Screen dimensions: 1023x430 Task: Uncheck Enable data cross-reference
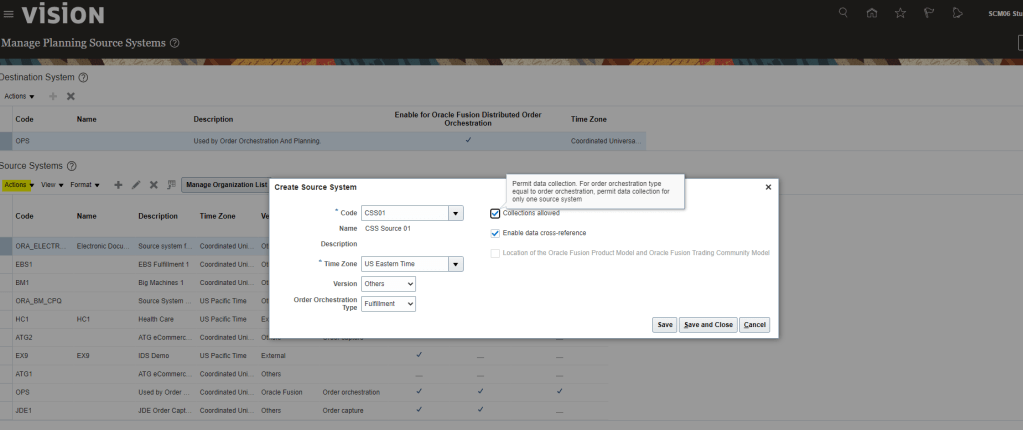pyautogui.click(x=495, y=233)
